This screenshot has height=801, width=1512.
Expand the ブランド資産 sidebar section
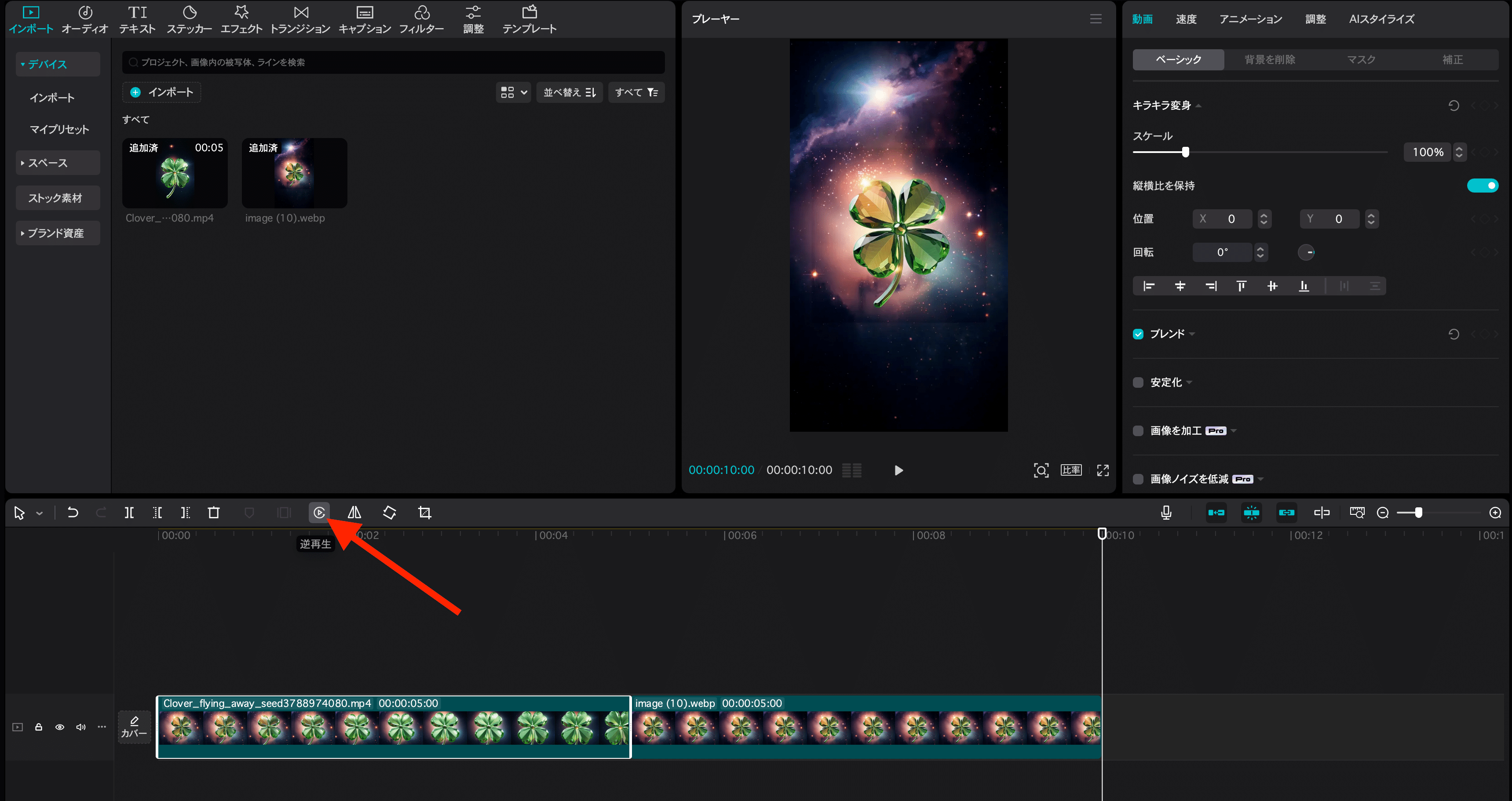coord(58,233)
